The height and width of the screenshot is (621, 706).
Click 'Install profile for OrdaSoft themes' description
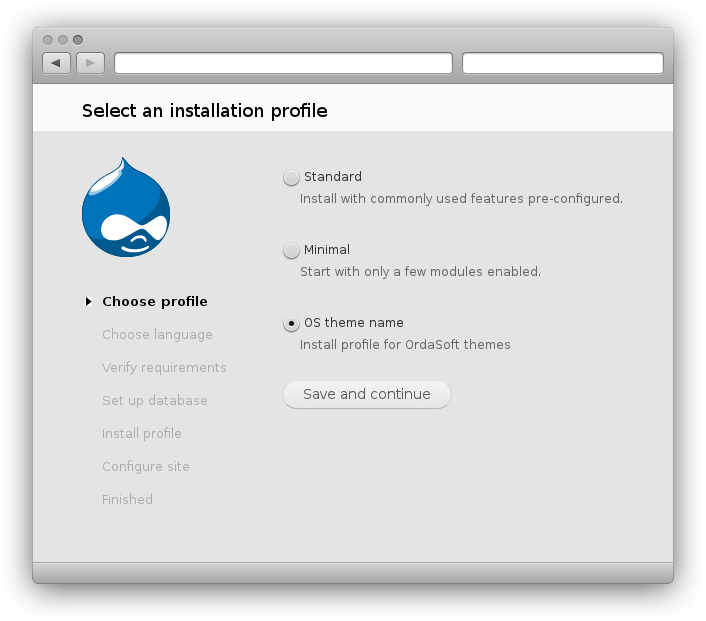coord(405,344)
